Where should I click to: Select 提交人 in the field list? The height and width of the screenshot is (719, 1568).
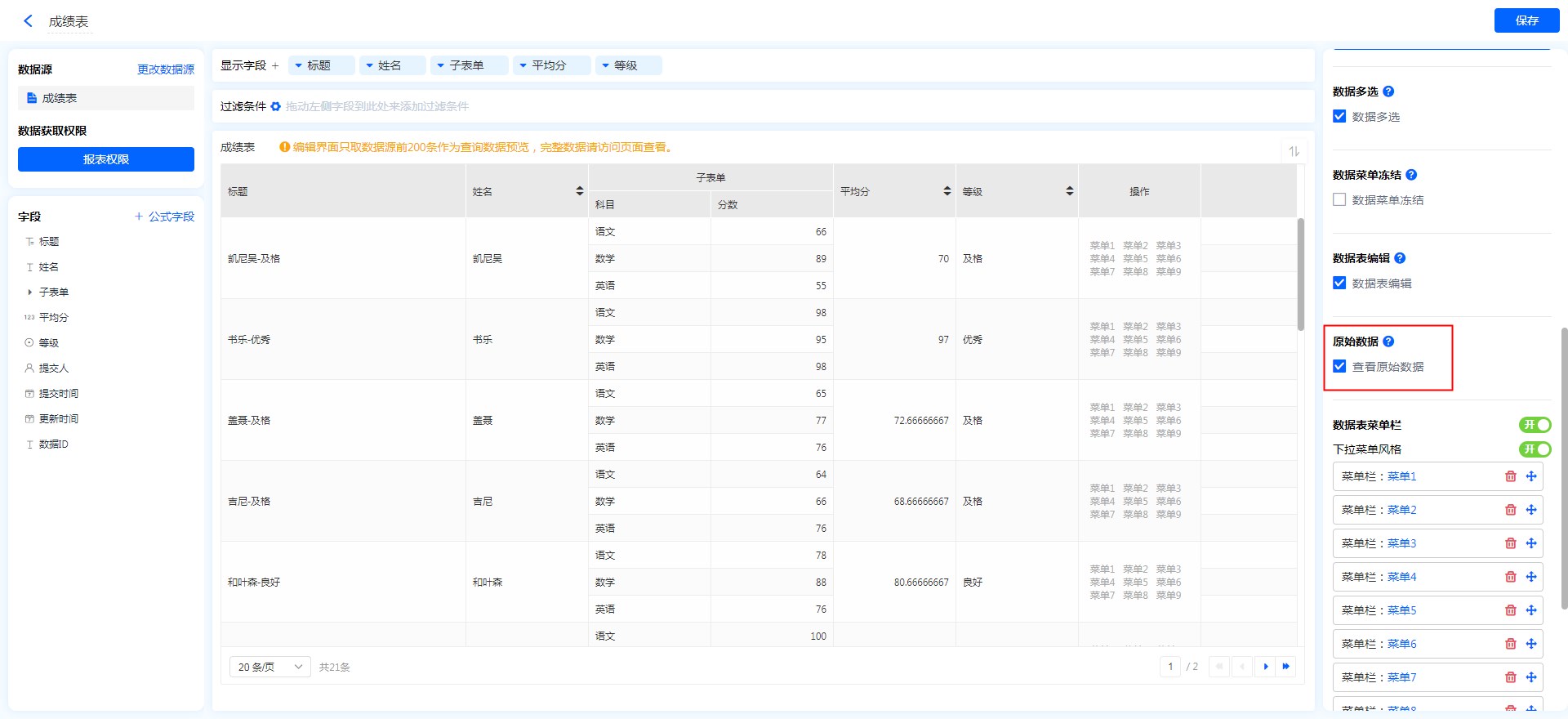click(54, 368)
